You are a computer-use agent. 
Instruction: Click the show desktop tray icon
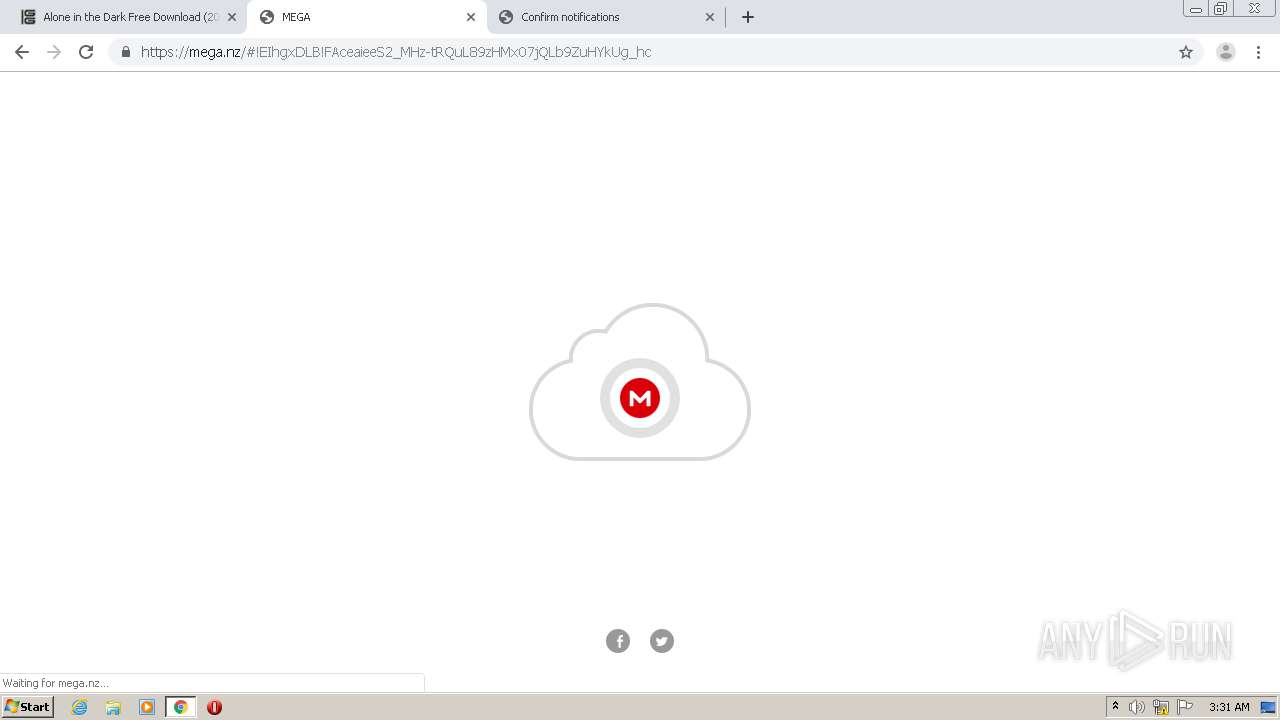1268,707
